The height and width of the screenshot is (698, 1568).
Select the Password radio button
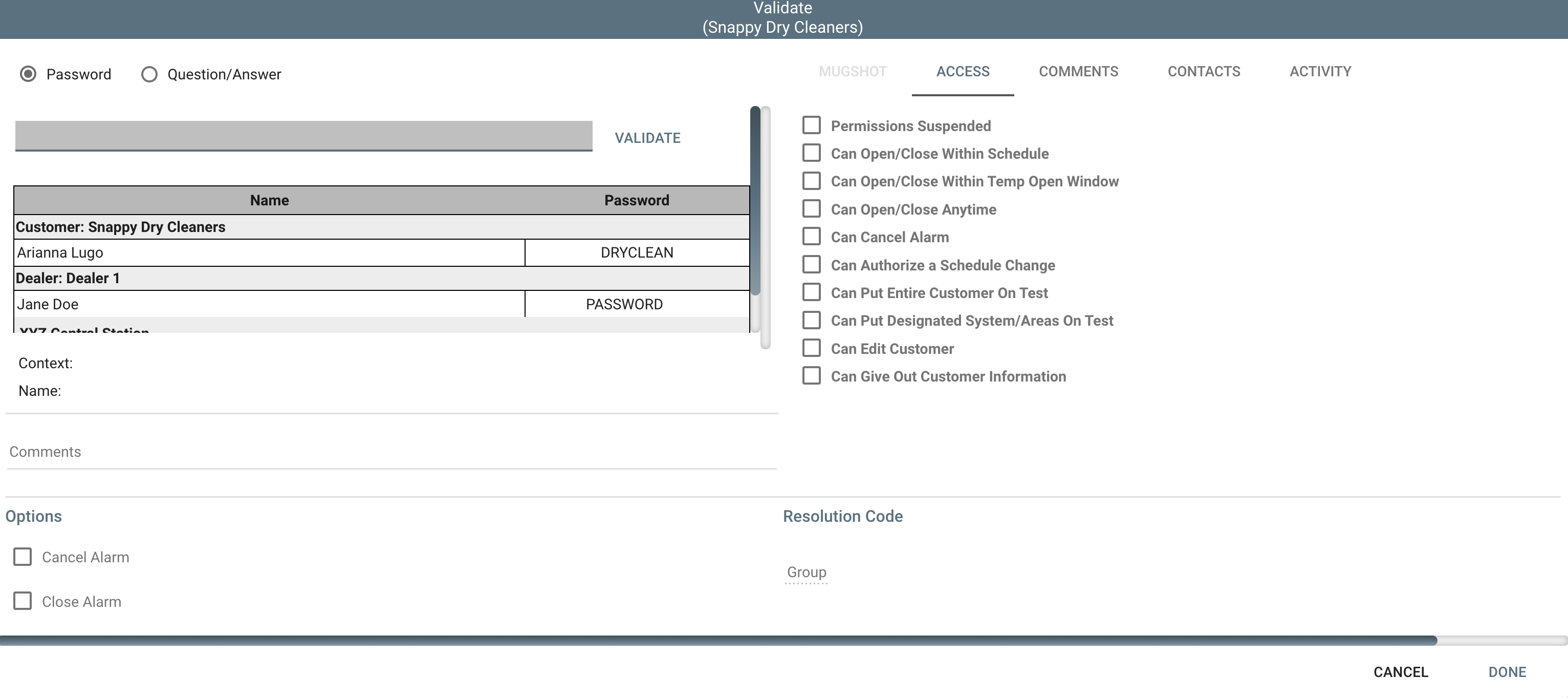click(x=28, y=74)
